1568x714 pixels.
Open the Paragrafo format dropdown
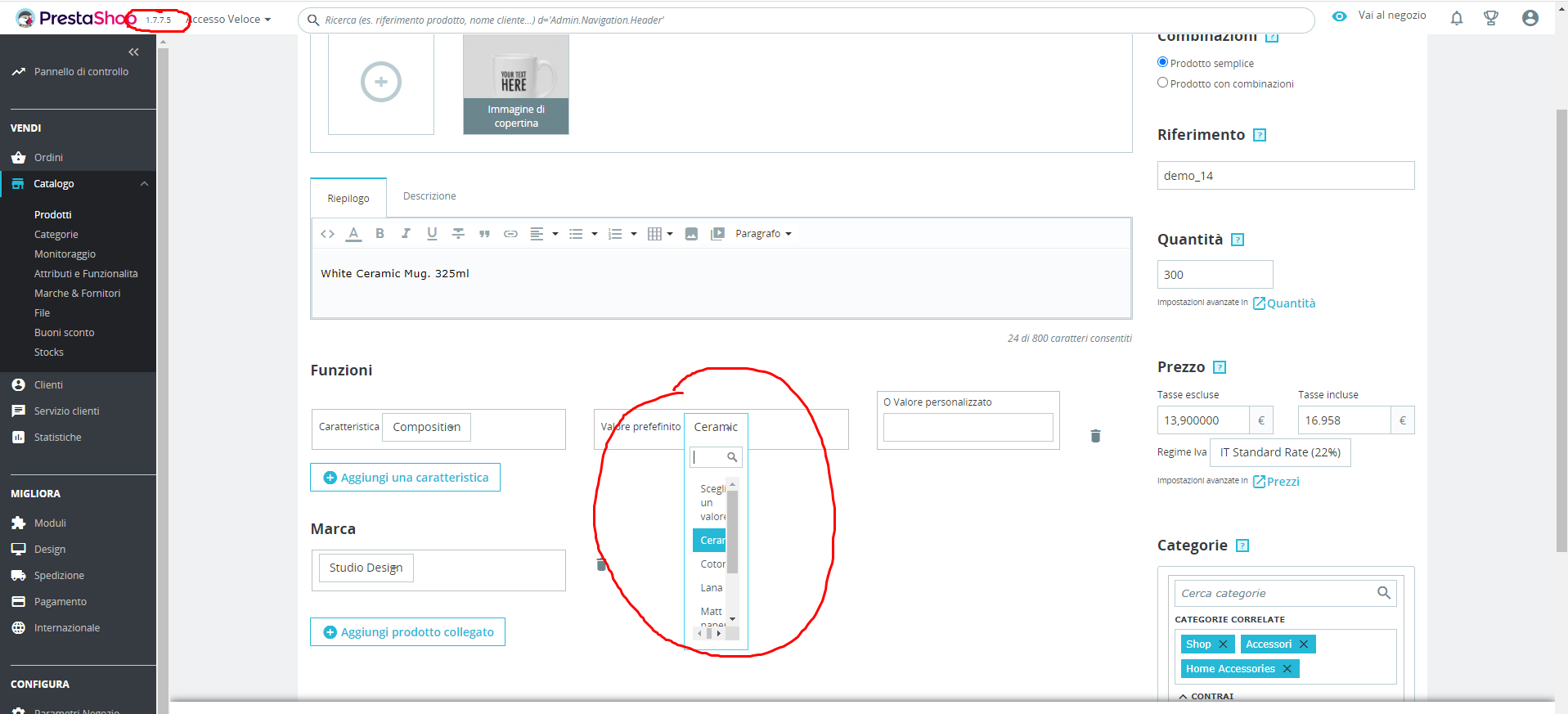[763, 234]
